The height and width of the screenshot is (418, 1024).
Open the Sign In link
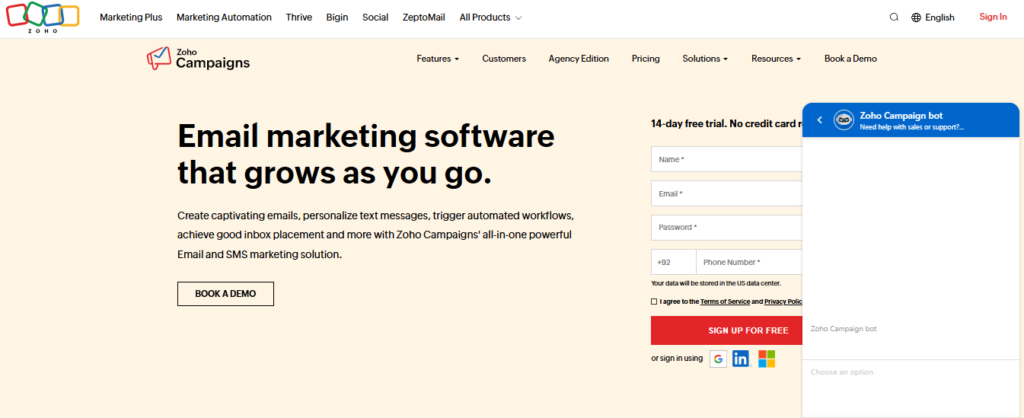click(x=993, y=17)
